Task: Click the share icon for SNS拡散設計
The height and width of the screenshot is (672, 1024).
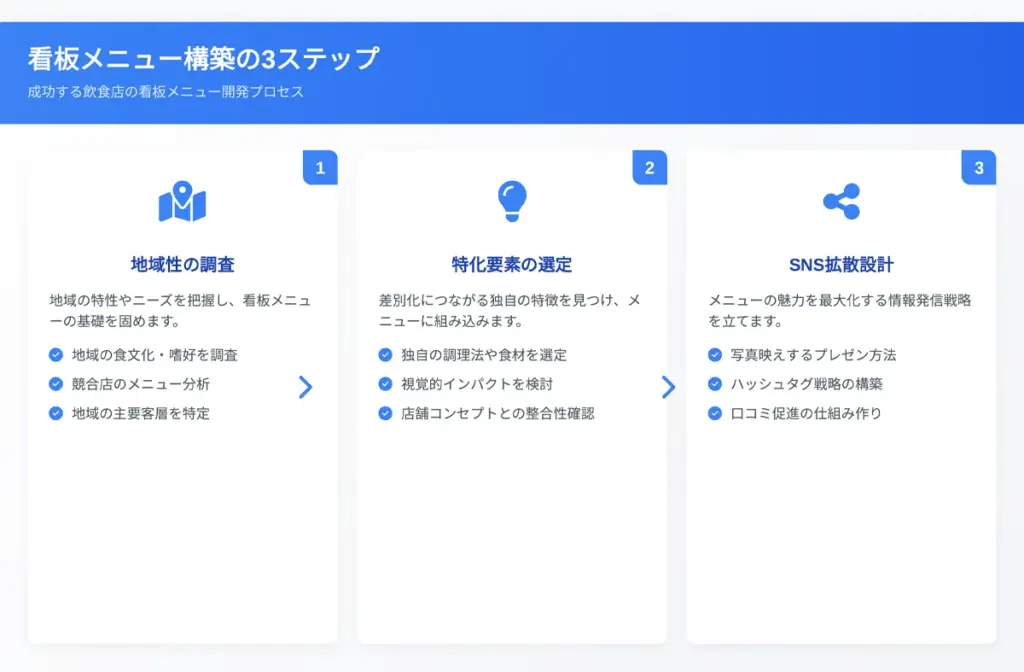Action: 841,201
